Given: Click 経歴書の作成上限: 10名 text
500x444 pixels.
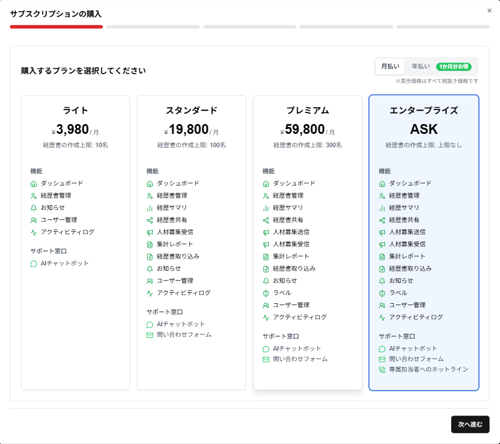Looking at the screenshot, I should [75, 145].
